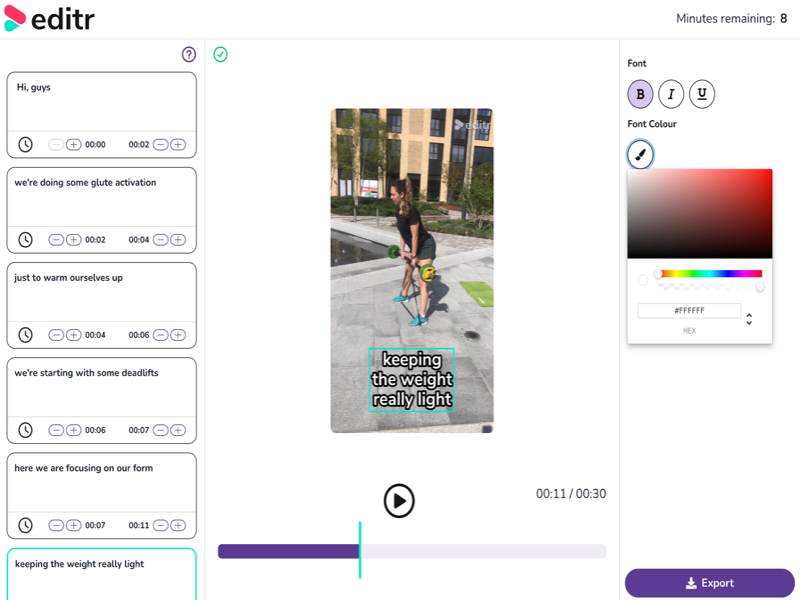The width and height of the screenshot is (800, 600).
Task: Switch colour format with HEX up-down arrows
Action: tap(749, 319)
